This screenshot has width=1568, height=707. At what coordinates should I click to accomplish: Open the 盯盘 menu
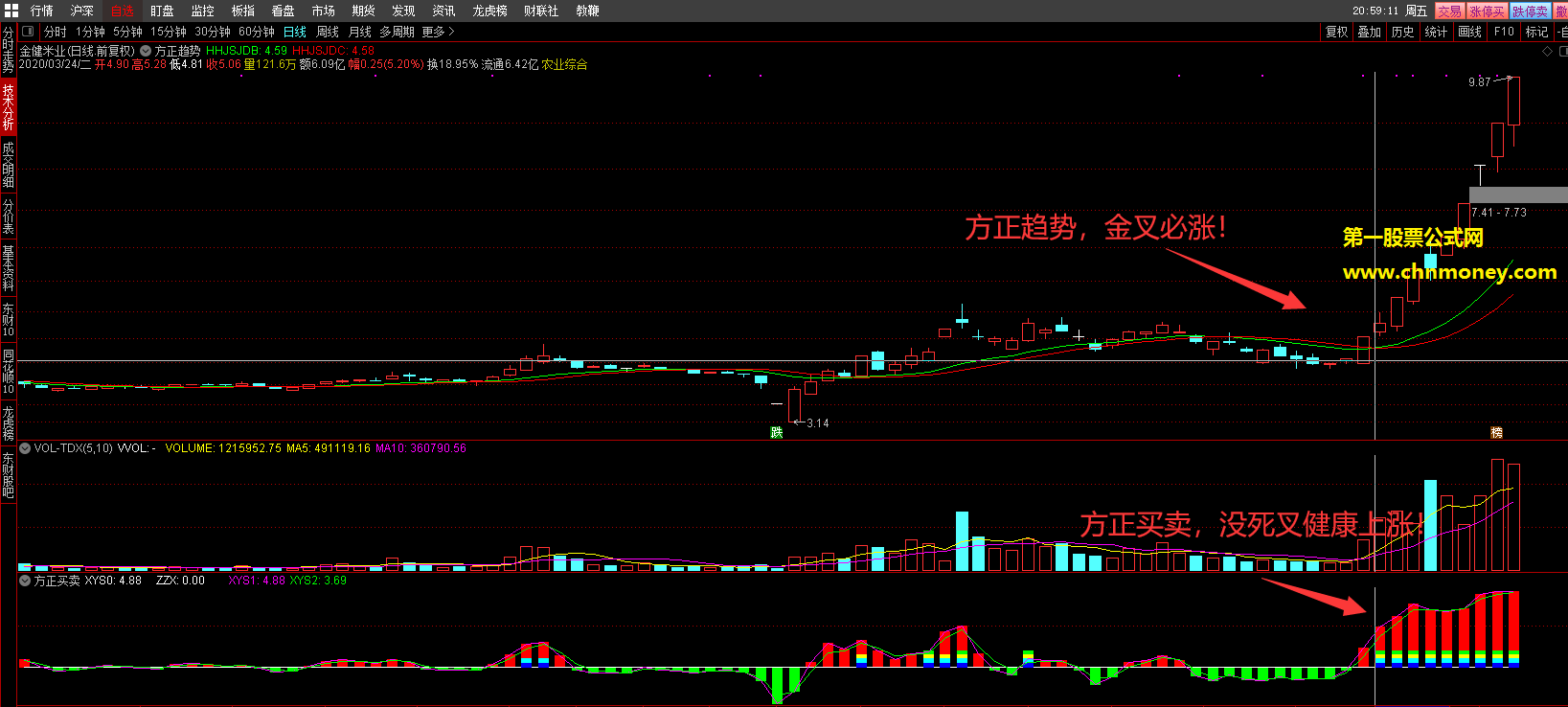(163, 11)
